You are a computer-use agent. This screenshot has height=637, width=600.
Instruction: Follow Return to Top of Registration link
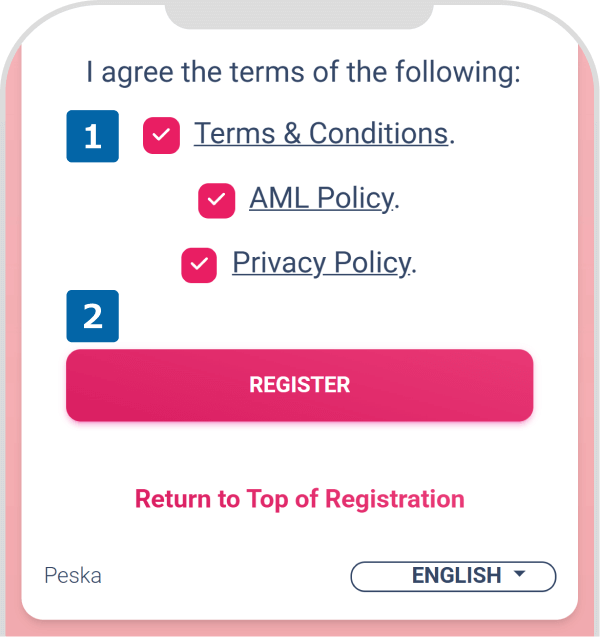300,499
